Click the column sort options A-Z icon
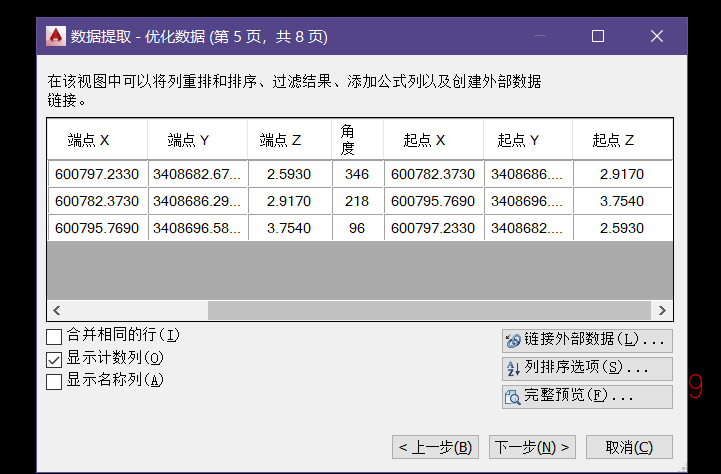This screenshot has height=474, width=721. [x=513, y=369]
